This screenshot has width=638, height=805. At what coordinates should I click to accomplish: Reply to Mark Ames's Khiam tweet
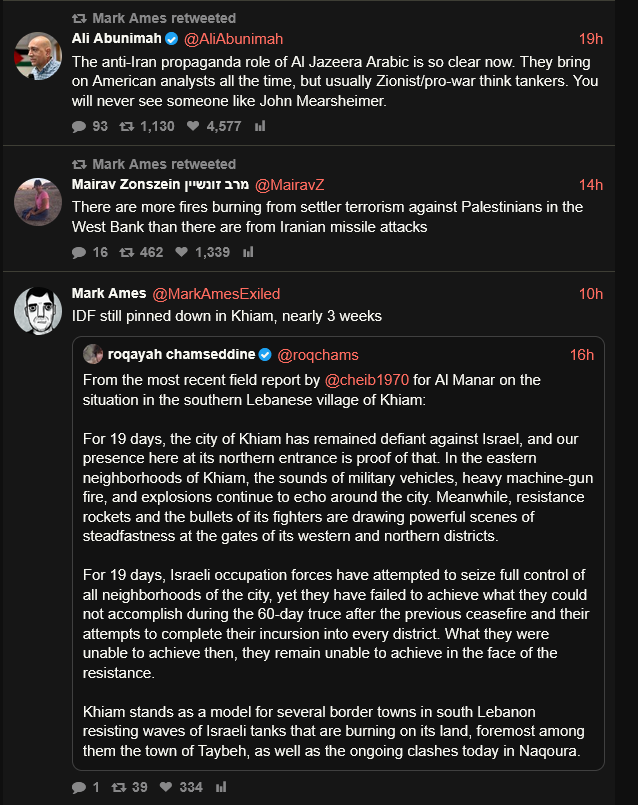[79, 787]
